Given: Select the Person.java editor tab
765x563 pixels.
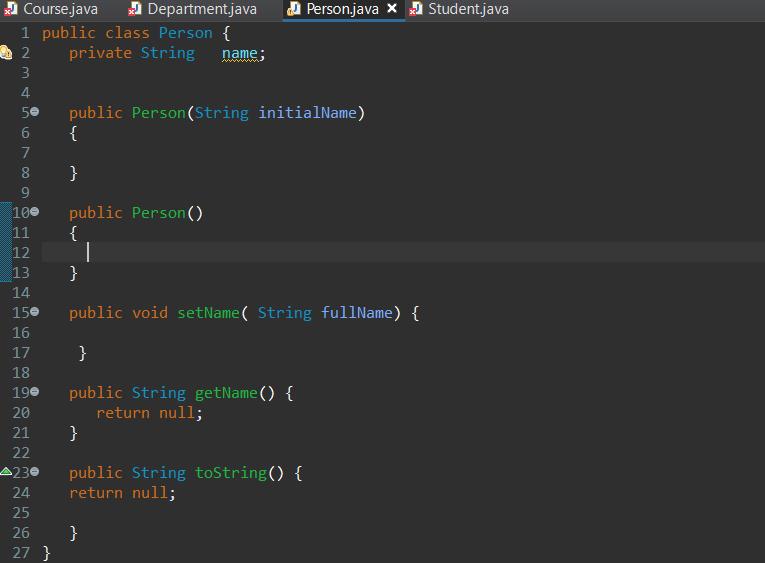Looking at the screenshot, I should [x=342, y=9].
